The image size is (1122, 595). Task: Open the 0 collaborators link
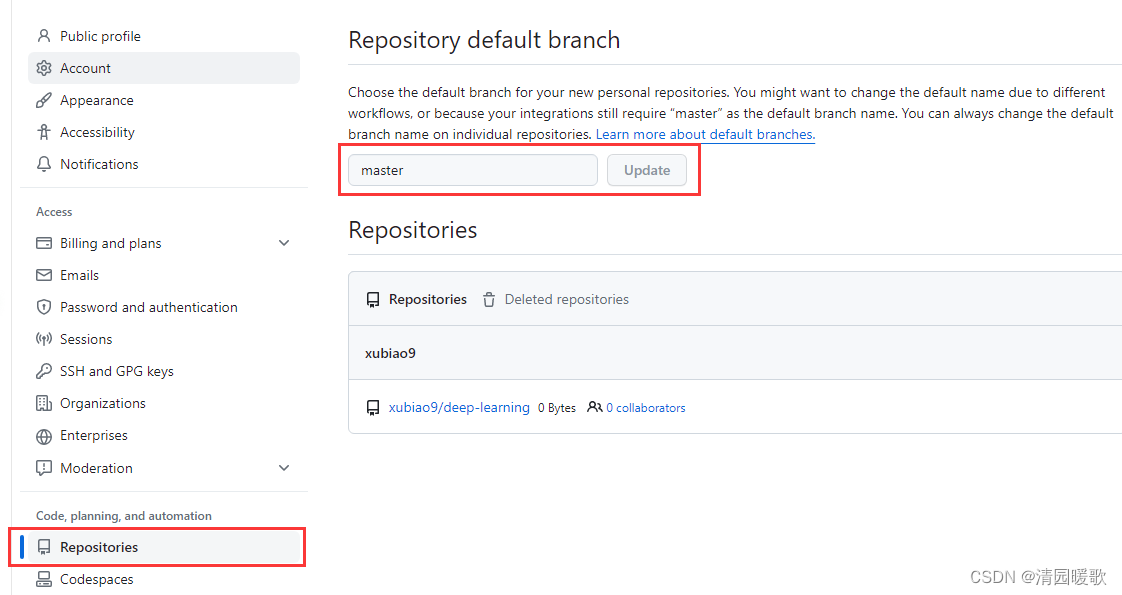click(645, 408)
